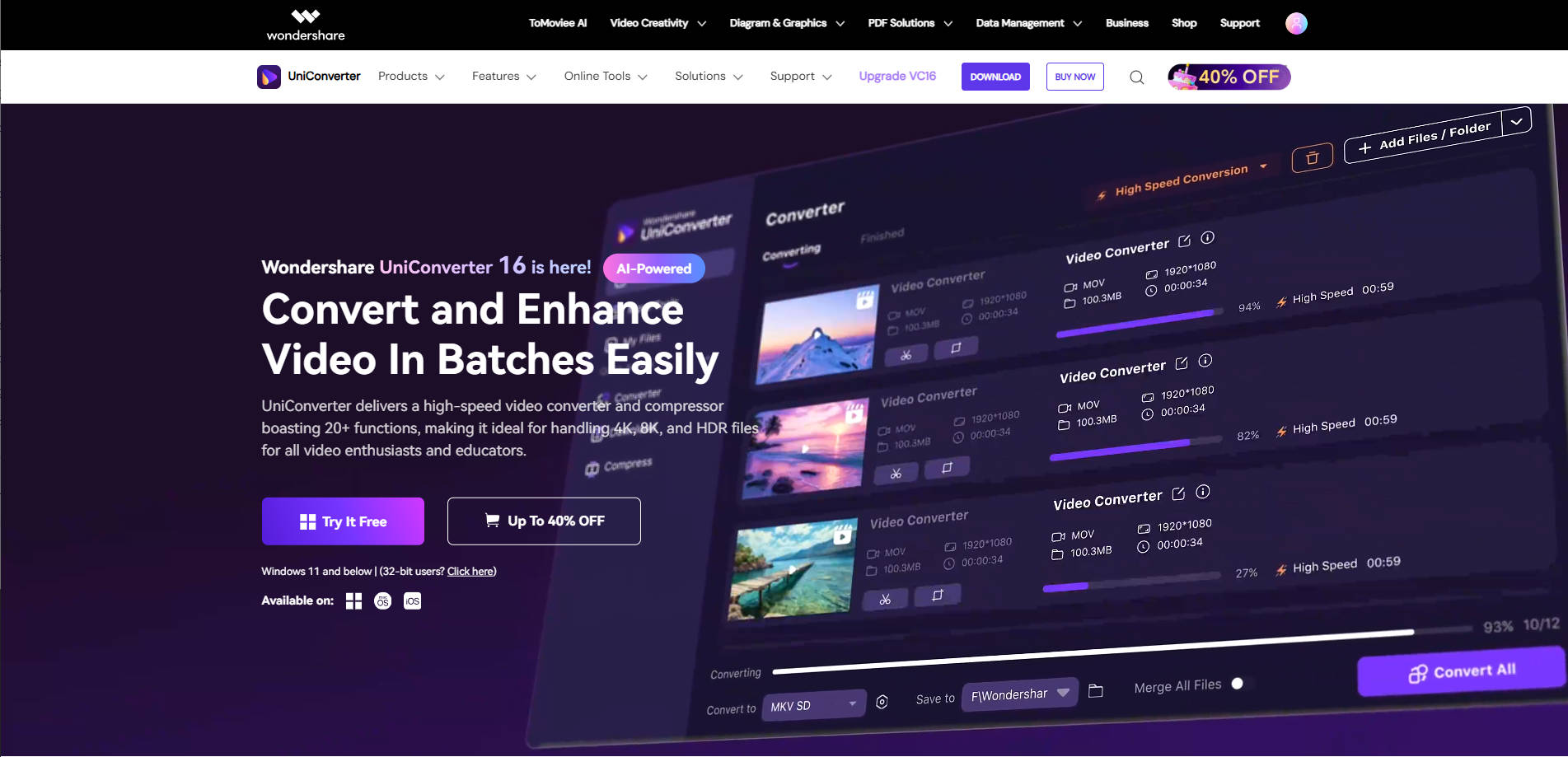Click info icon beside 82% Video Converter
Screen dimensions: 1568x757
1205,361
